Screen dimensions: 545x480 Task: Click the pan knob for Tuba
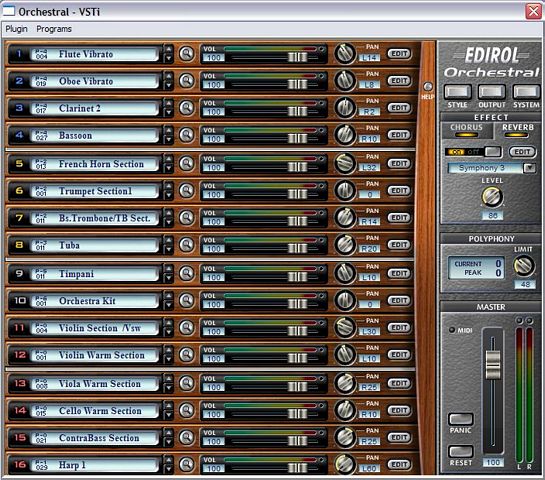[x=345, y=245]
